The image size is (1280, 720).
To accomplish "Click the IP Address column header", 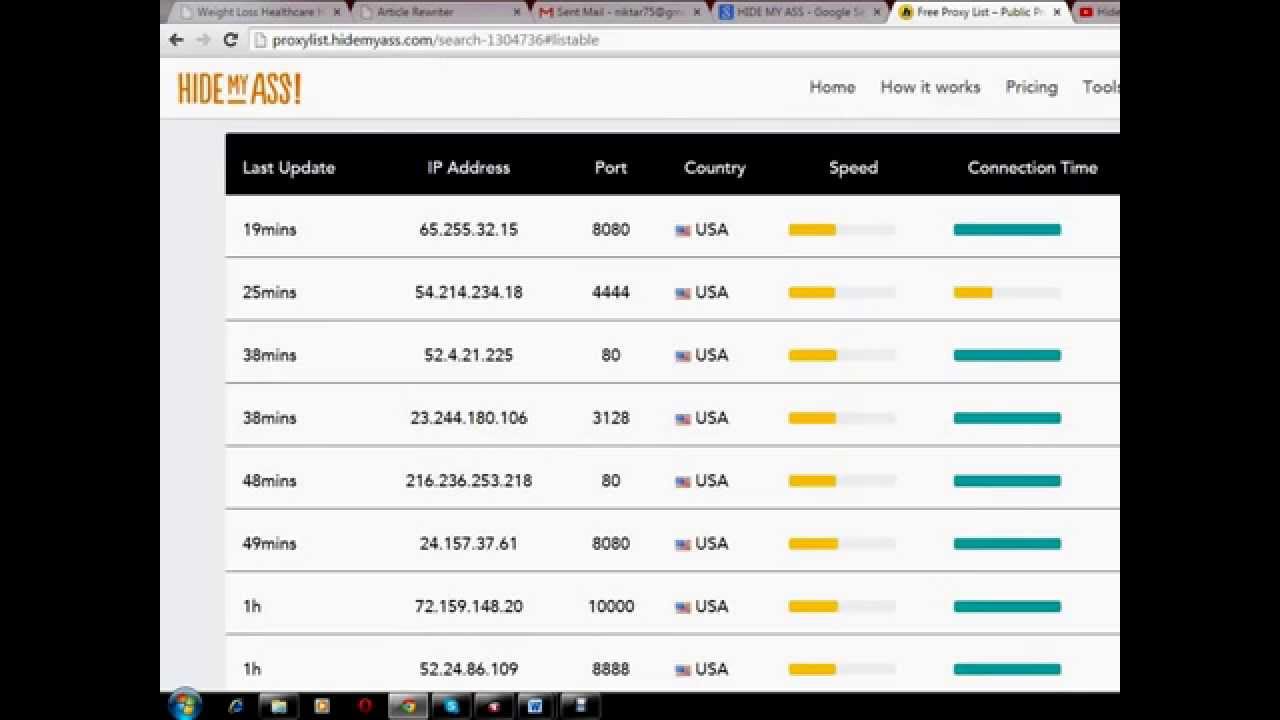I will pos(469,167).
